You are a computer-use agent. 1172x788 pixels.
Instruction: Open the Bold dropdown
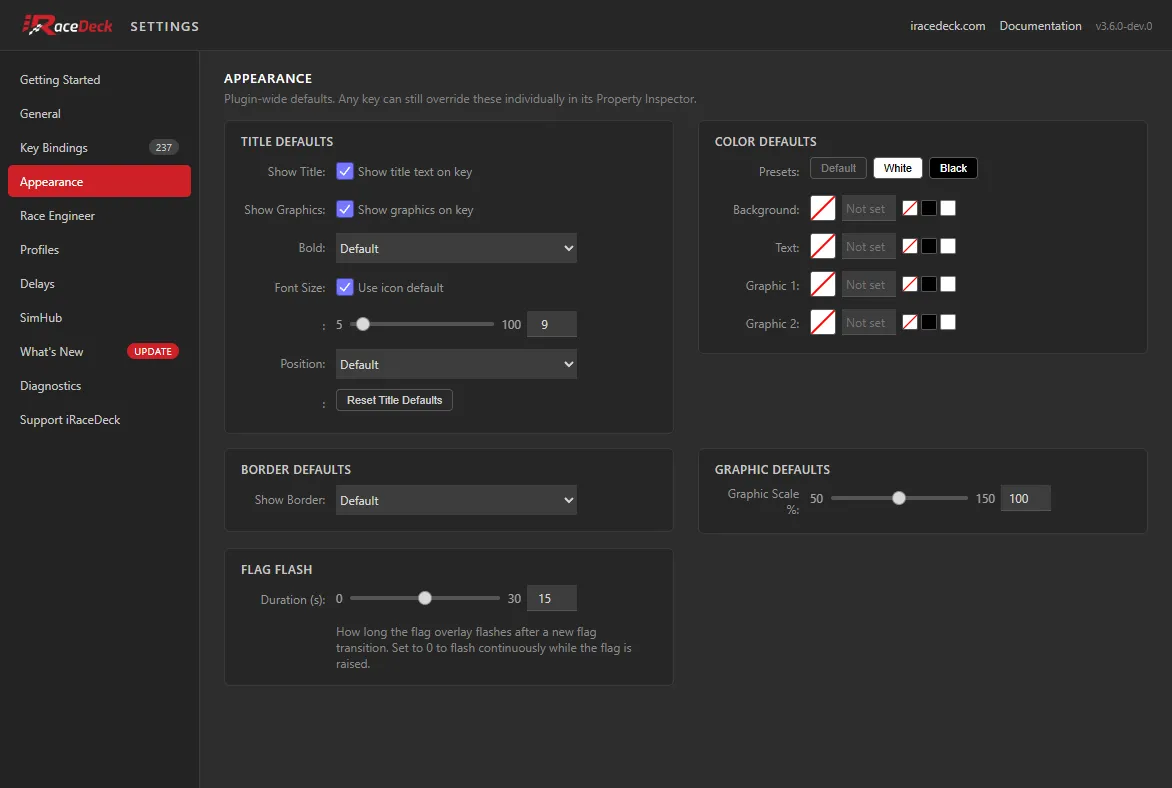(x=456, y=248)
